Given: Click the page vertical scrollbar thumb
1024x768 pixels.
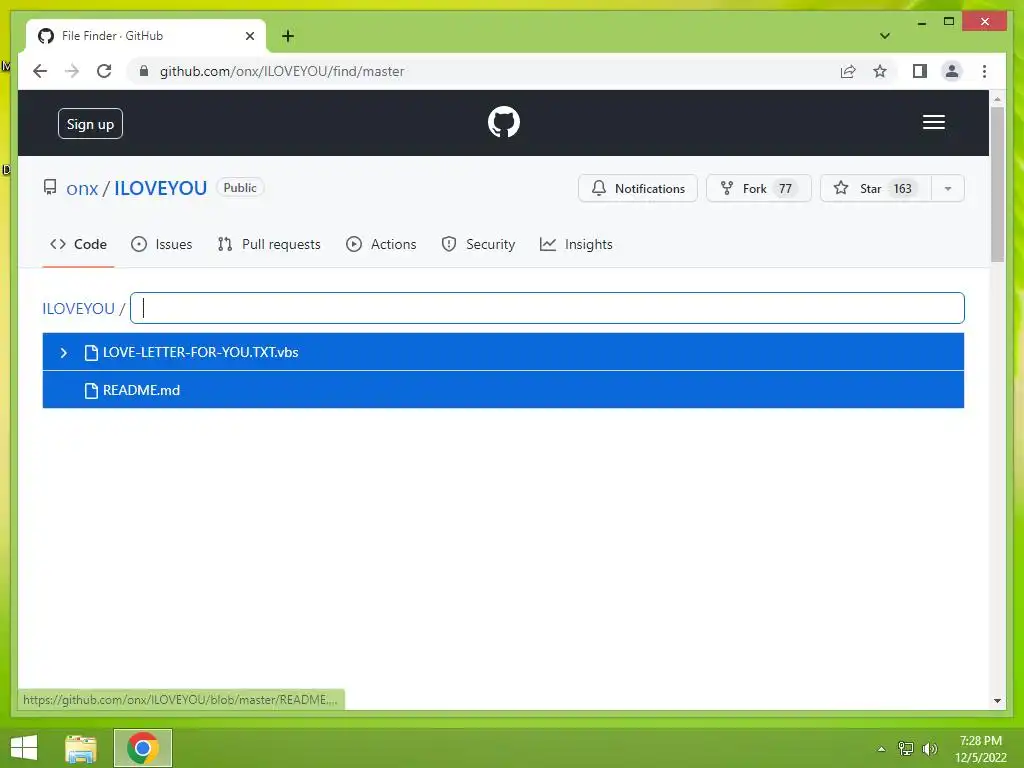Looking at the screenshot, I should coord(997,184).
